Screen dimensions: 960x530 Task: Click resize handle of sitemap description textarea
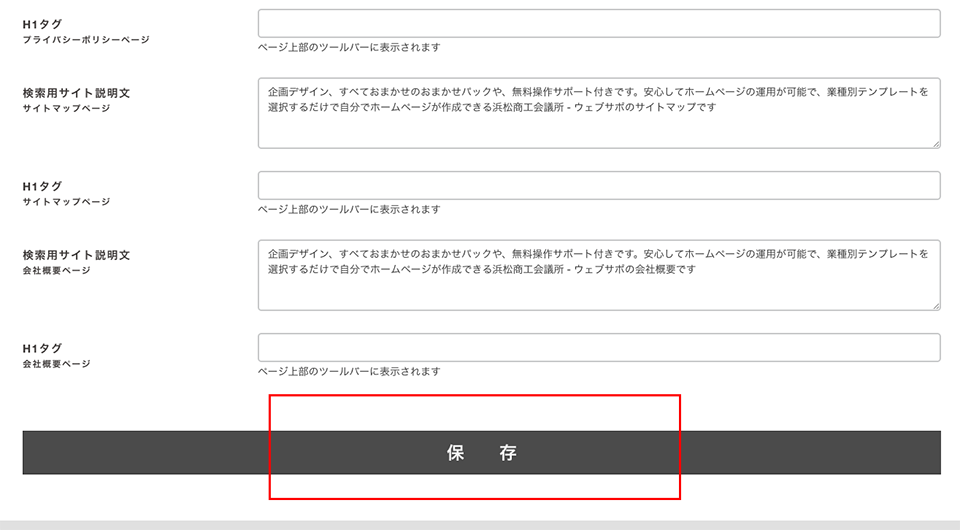[x=935, y=143]
